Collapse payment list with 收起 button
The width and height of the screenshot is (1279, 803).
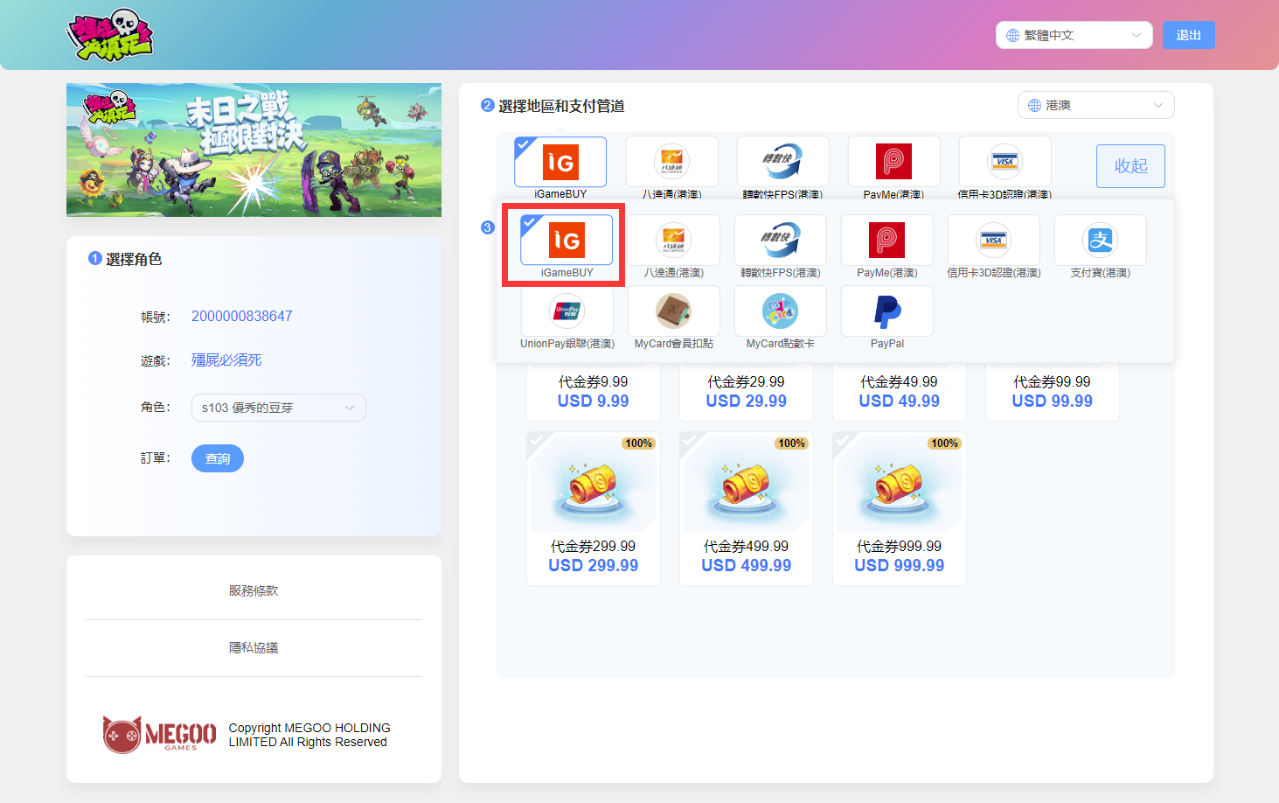(1130, 166)
